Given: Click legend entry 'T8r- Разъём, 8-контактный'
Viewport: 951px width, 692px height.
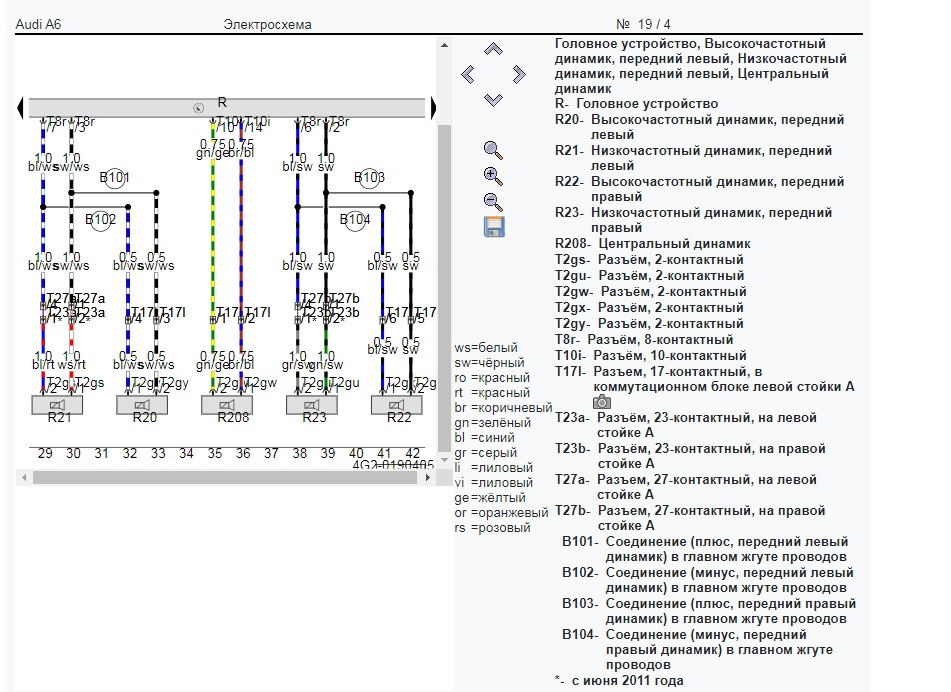Looking at the screenshot, I should point(644,340).
